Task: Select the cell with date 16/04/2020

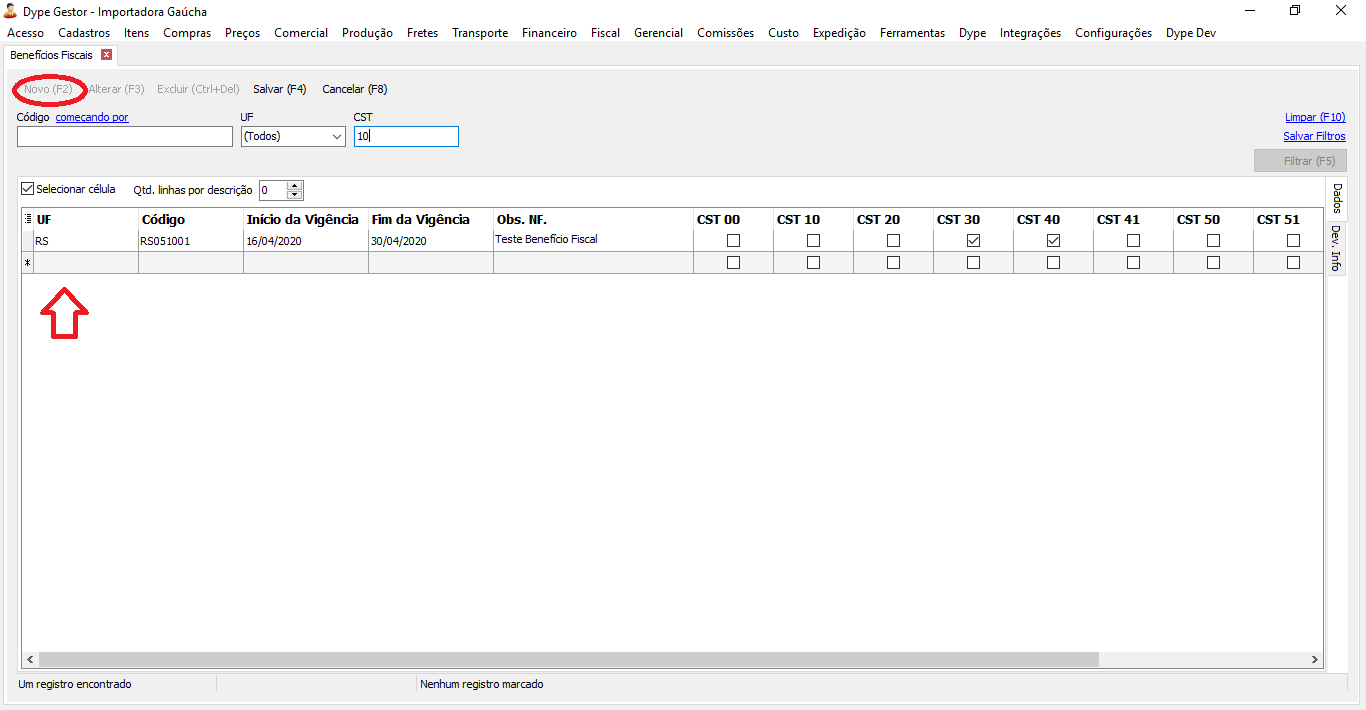Action: [x=305, y=241]
